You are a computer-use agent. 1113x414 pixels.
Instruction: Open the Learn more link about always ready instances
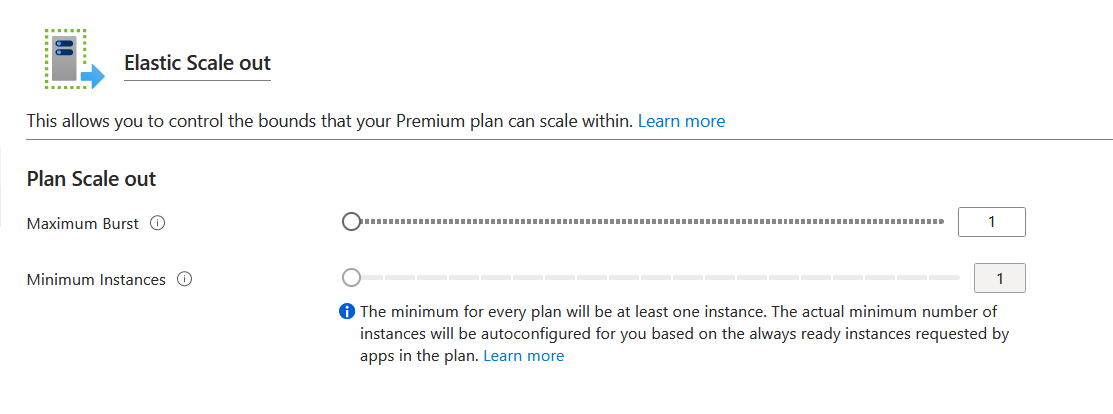tap(523, 356)
